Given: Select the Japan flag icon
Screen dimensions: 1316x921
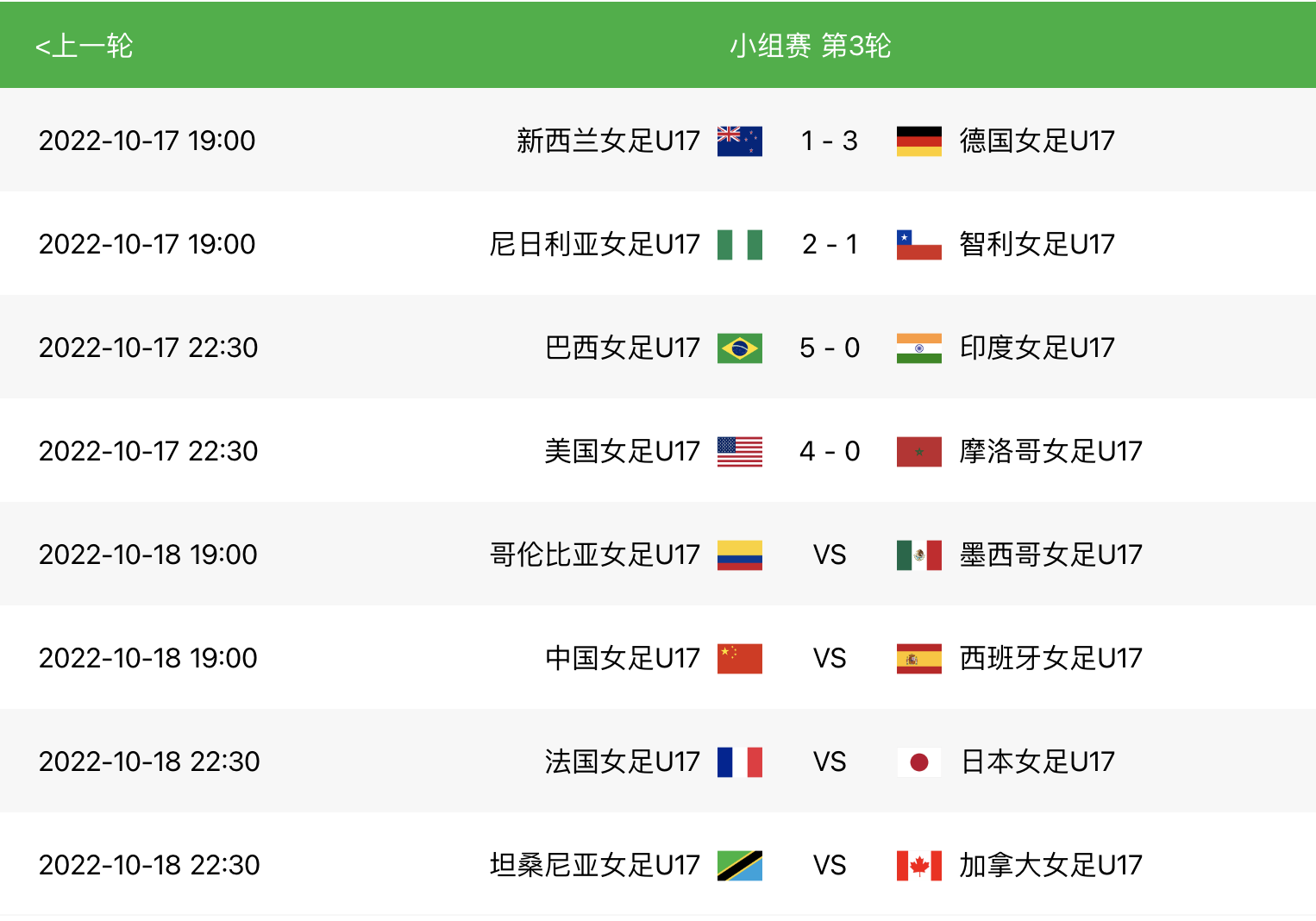Looking at the screenshot, I should coord(918,761).
